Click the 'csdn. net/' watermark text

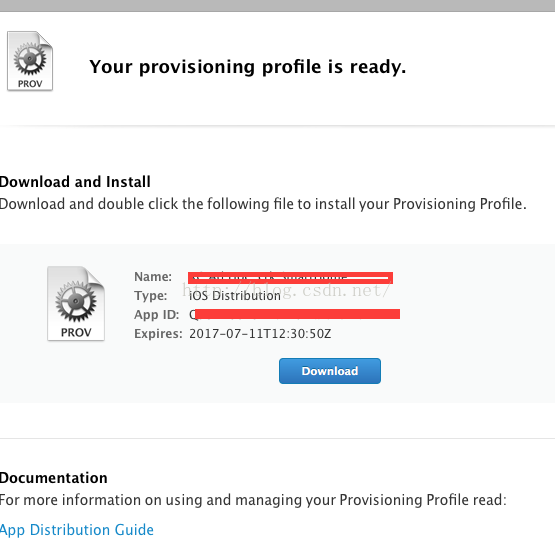click(346, 290)
